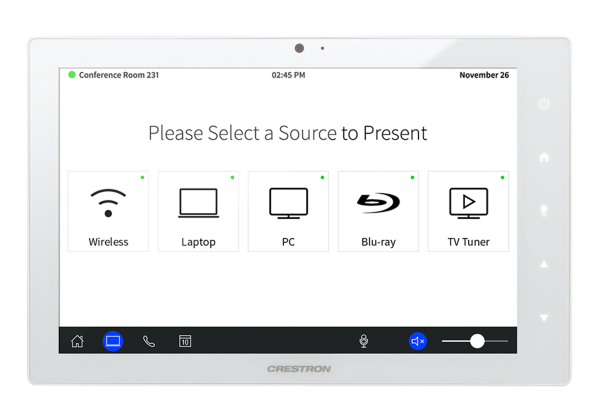Toggle the microphone mute icon
The image size is (600, 409).
364,341
